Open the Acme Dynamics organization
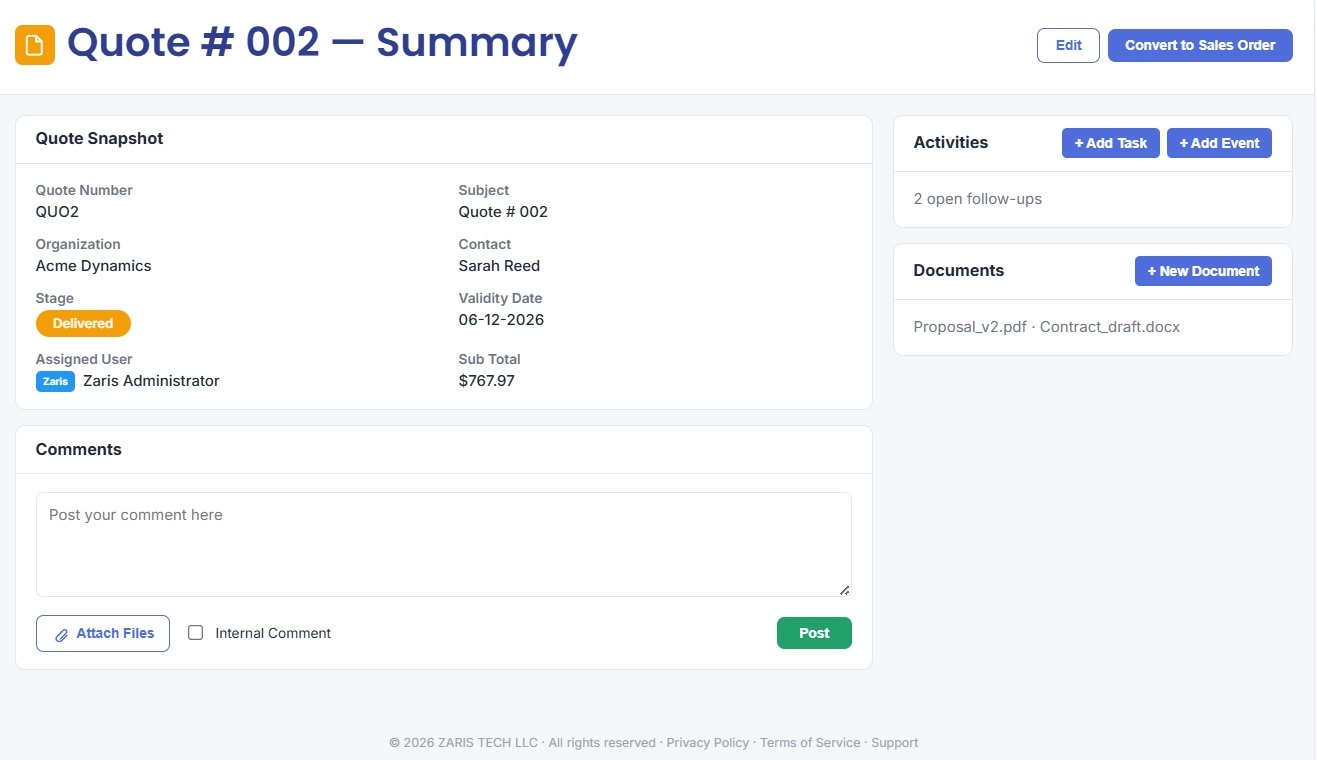Image resolution: width=1317 pixels, height=760 pixels. pos(93,266)
